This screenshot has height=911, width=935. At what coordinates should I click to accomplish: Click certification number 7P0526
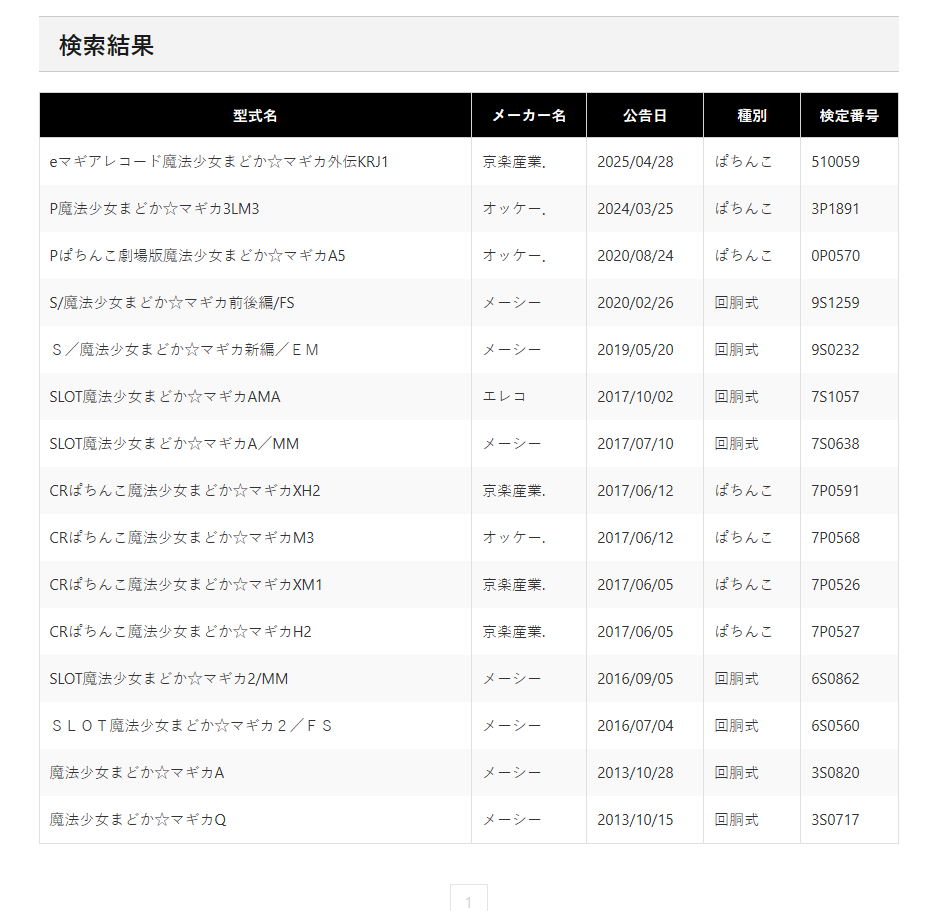[x=835, y=585]
